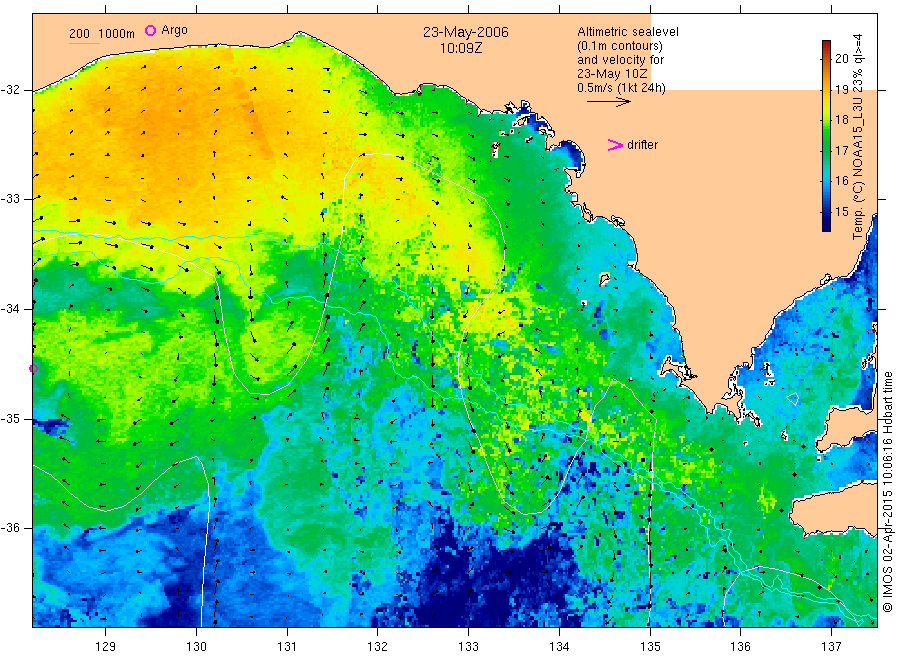Click the large island at bottom right

coord(833,509)
